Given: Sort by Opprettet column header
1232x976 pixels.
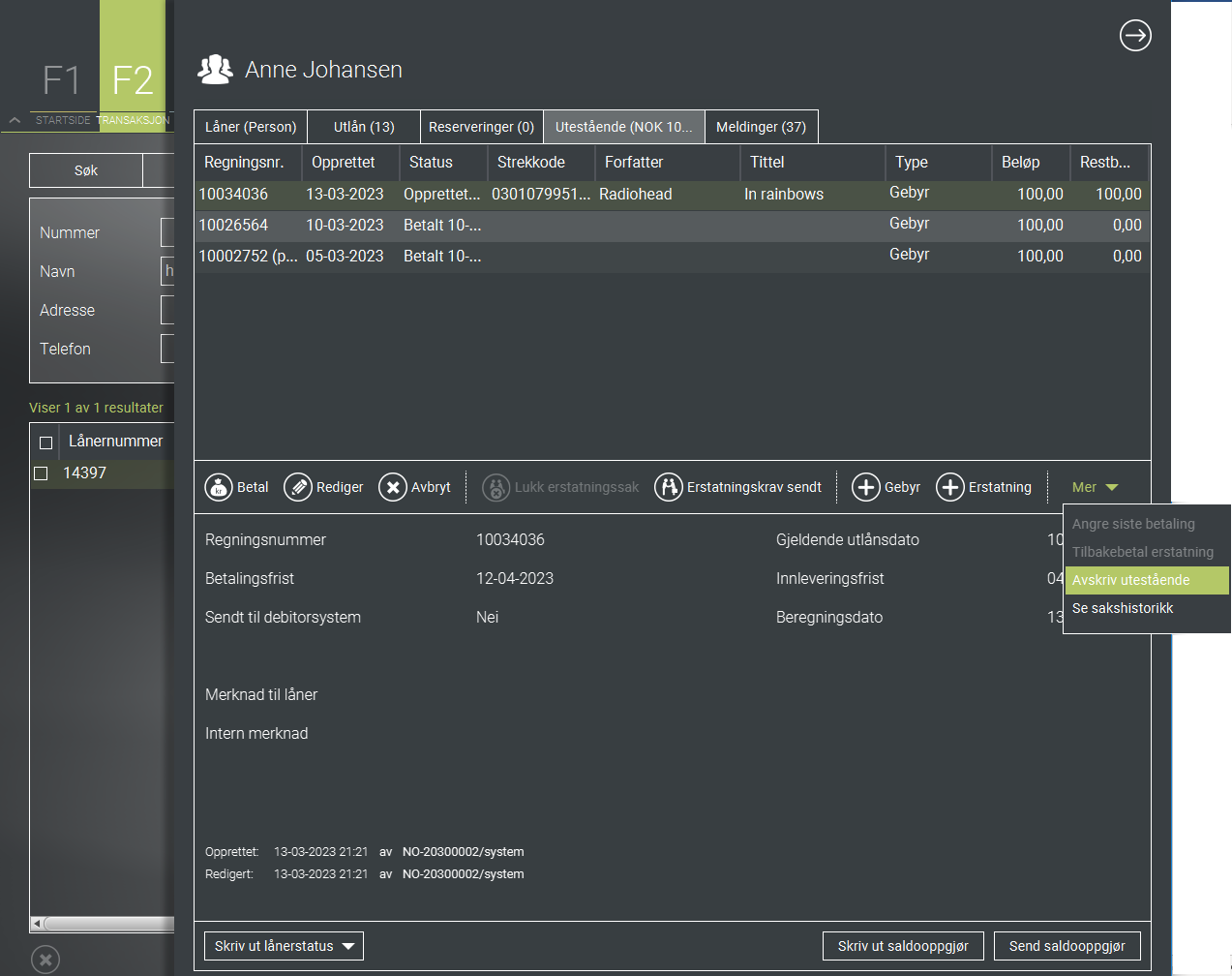Looking at the screenshot, I should 350,162.
